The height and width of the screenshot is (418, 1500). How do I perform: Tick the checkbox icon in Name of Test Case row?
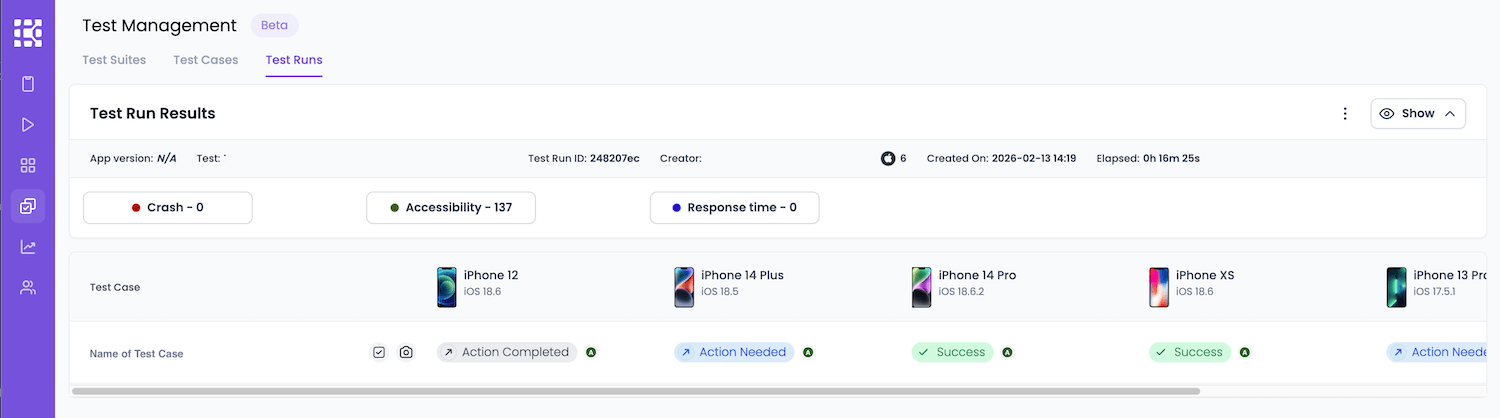[x=379, y=352]
